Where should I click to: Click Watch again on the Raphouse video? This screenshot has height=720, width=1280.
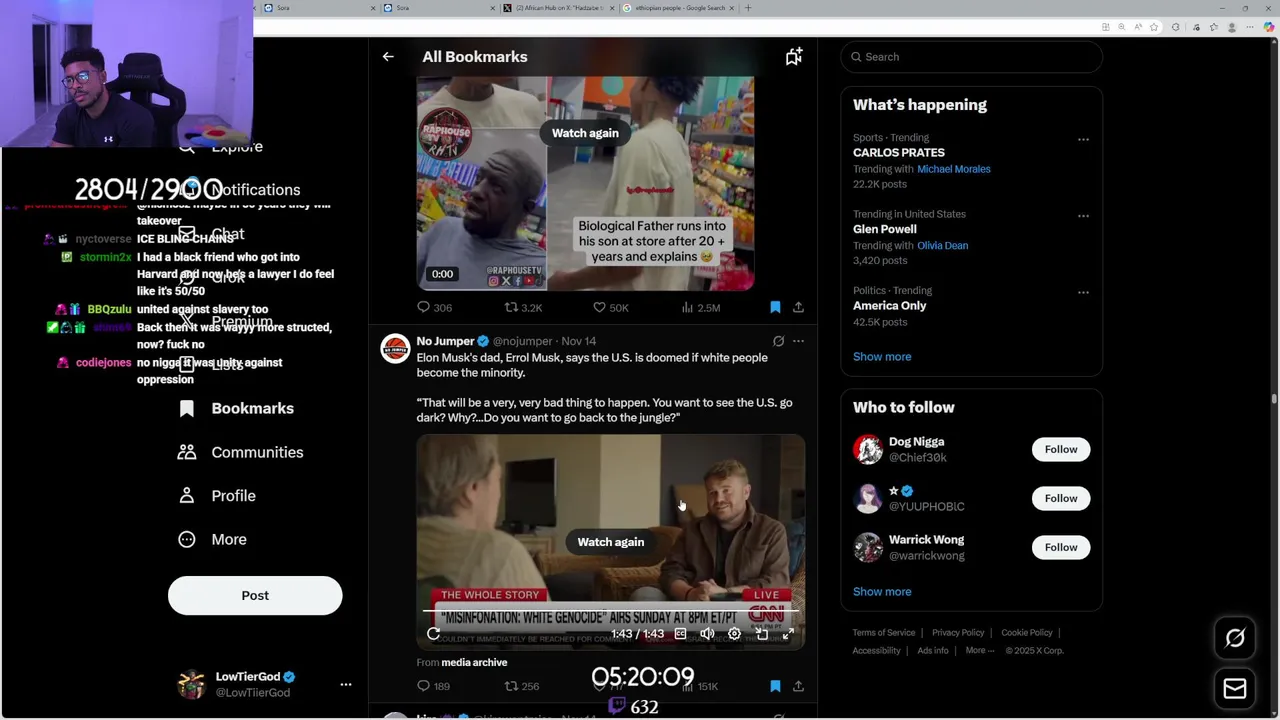(x=585, y=133)
